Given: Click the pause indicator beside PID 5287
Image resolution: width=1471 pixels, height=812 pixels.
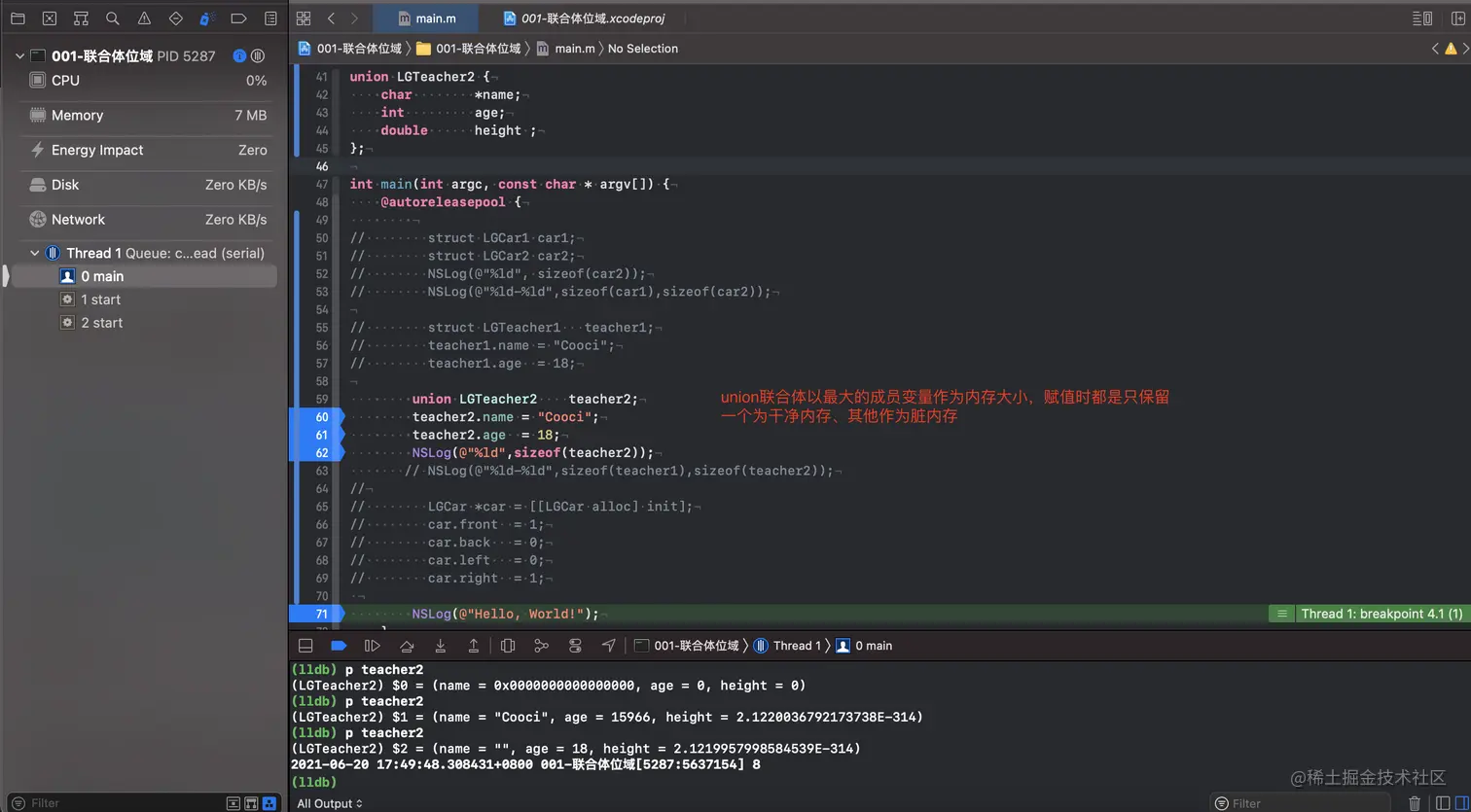Looking at the screenshot, I should point(258,56).
